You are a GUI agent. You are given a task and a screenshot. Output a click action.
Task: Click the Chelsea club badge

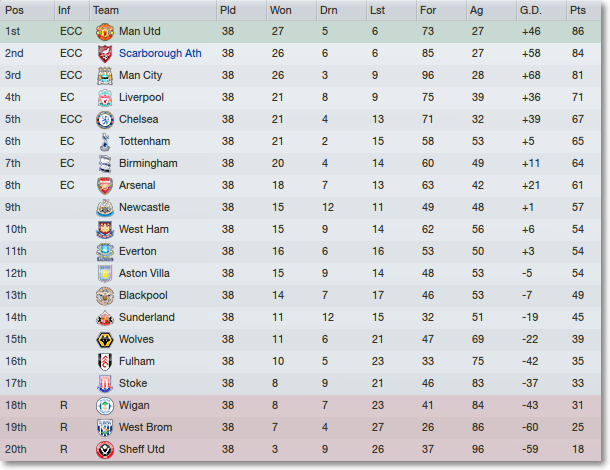[x=104, y=120]
